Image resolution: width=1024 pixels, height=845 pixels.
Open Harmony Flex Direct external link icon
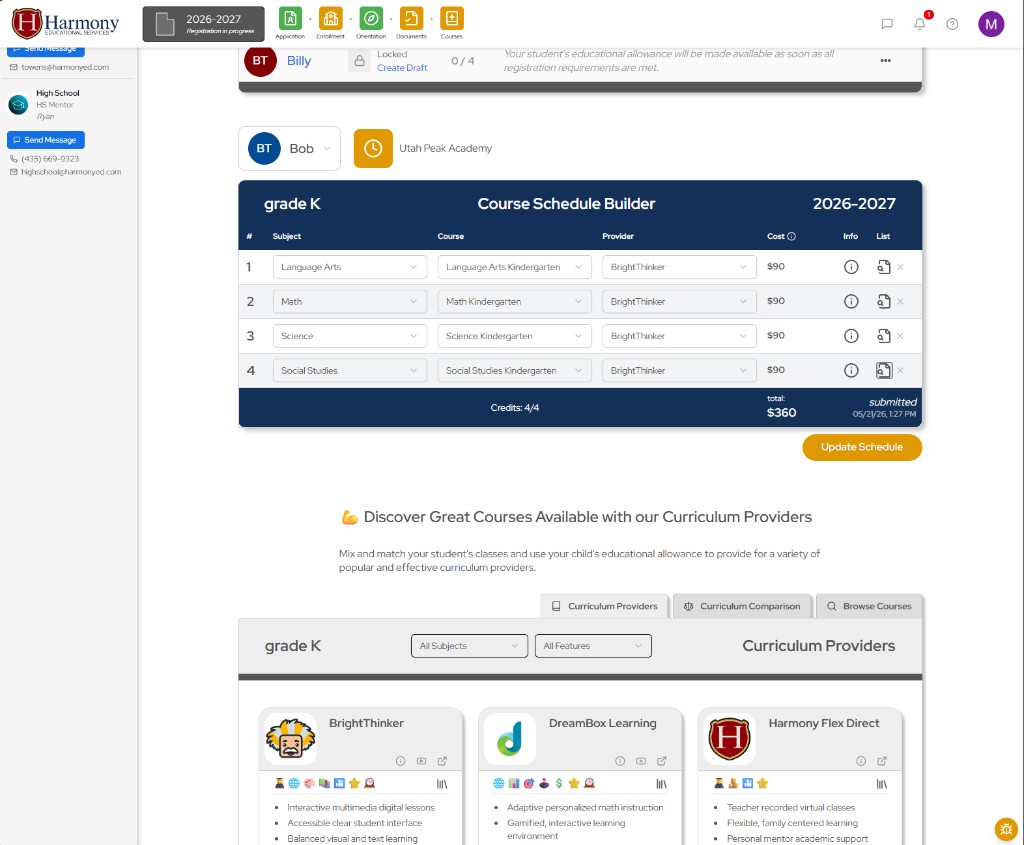point(882,761)
